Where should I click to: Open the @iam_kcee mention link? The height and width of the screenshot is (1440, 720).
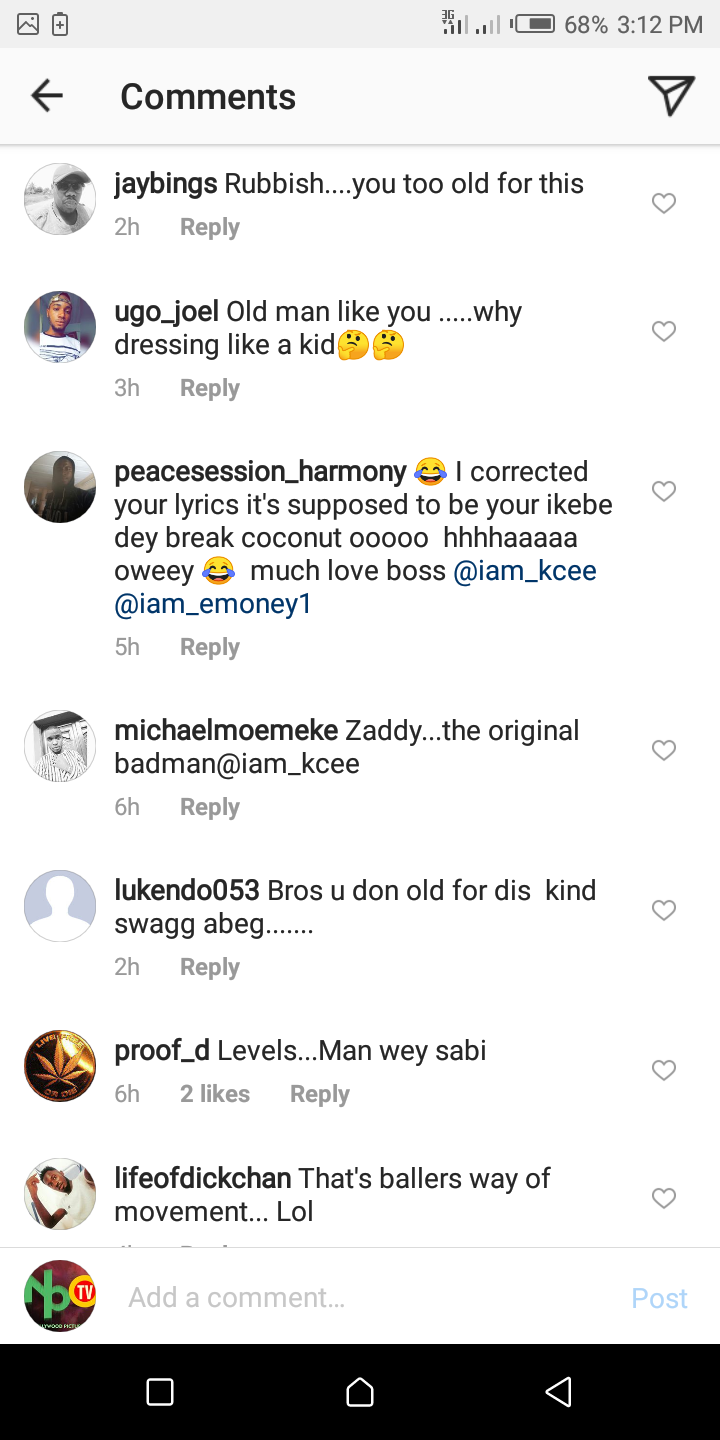coord(525,571)
